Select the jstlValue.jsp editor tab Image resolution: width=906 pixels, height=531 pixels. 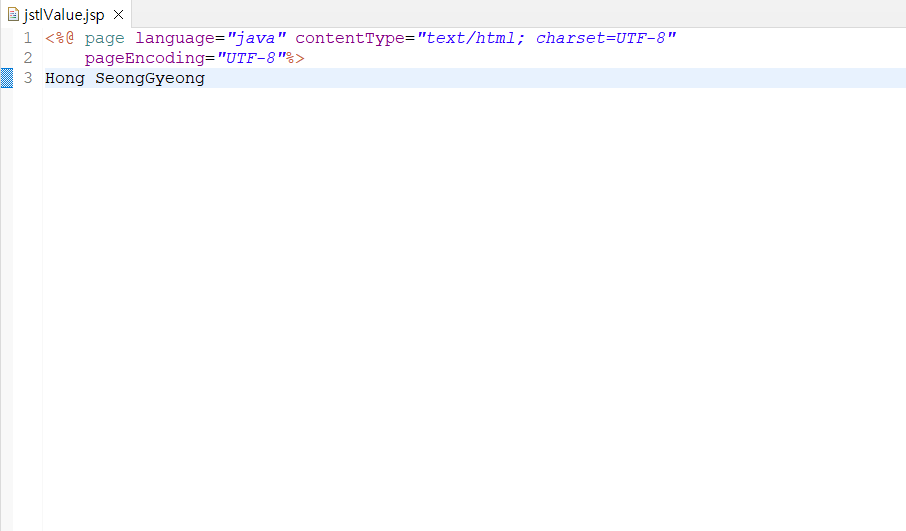point(66,14)
